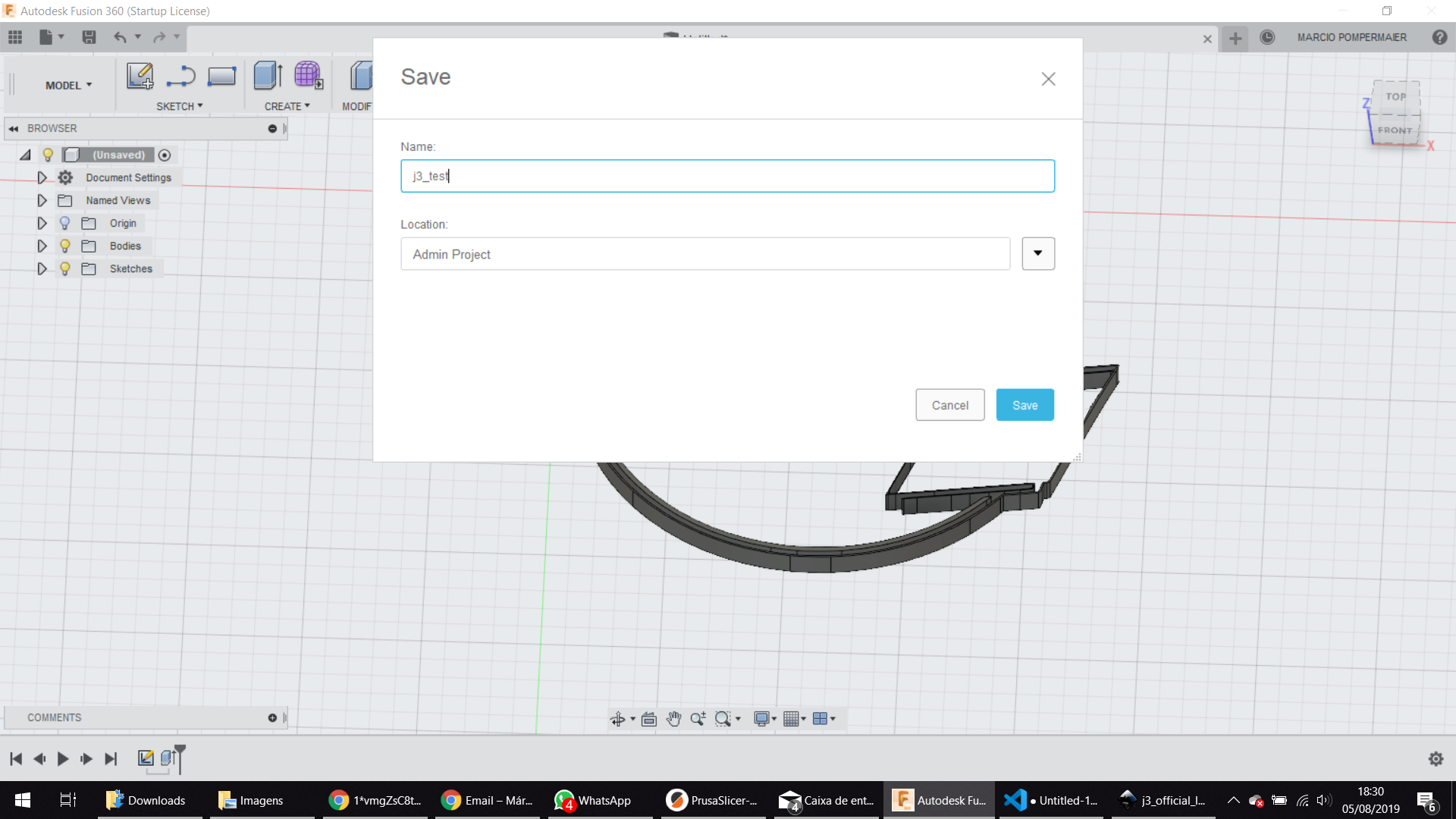The width and height of the screenshot is (1456, 819).
Task: Select the Create Sketch tool
Action: pyautogui.click(x=140, y=76)
